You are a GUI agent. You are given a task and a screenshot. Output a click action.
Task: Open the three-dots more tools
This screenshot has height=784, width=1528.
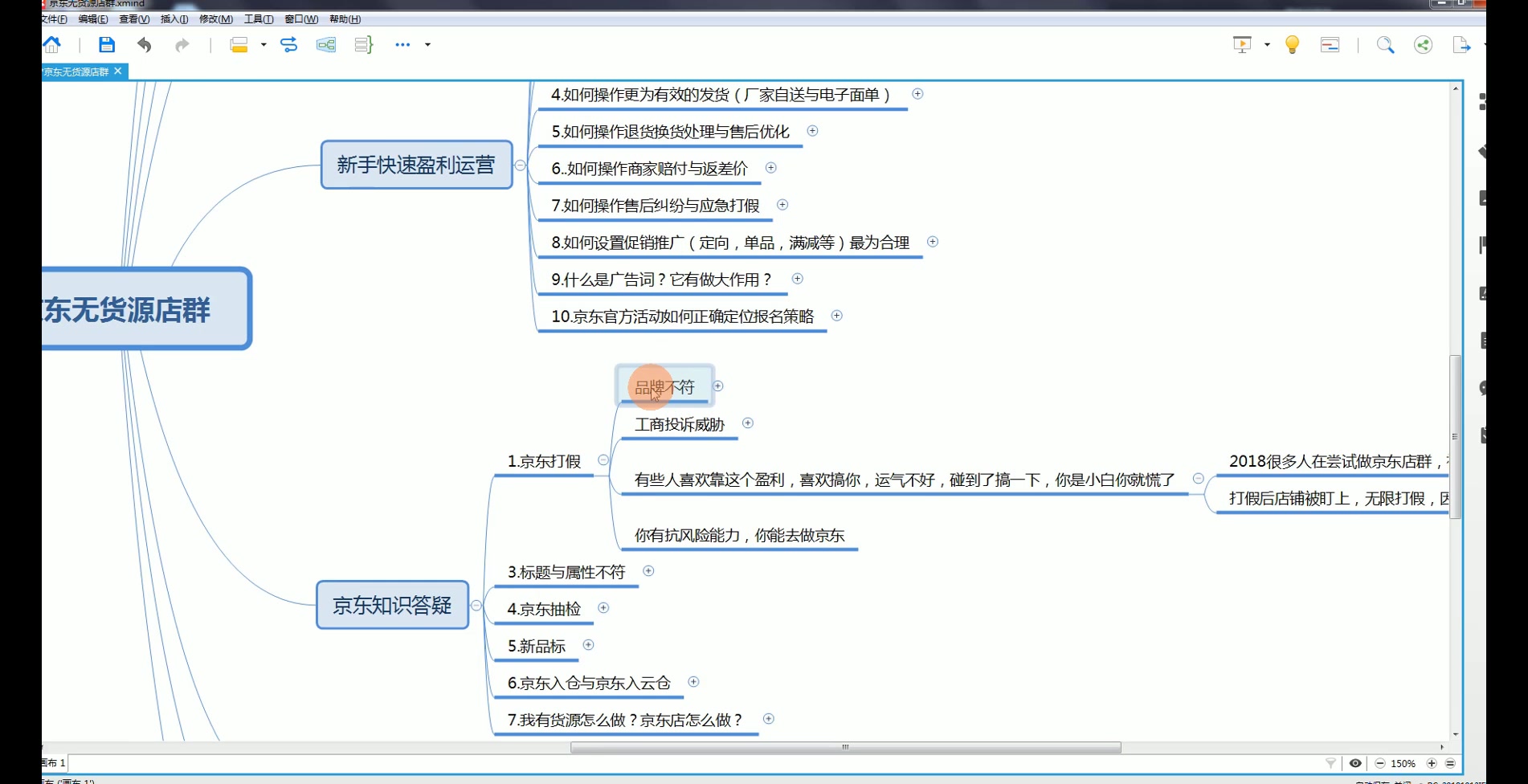point(402,45)
